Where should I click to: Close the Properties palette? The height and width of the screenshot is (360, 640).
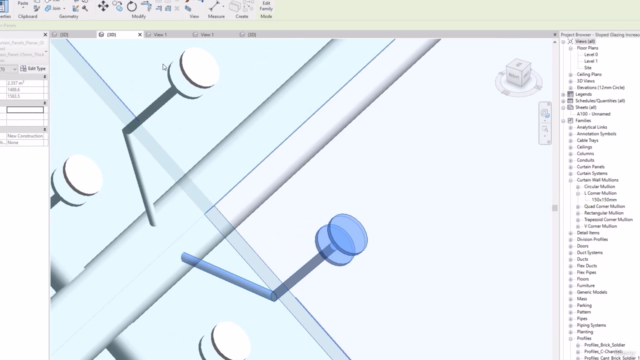coord(45,35)
